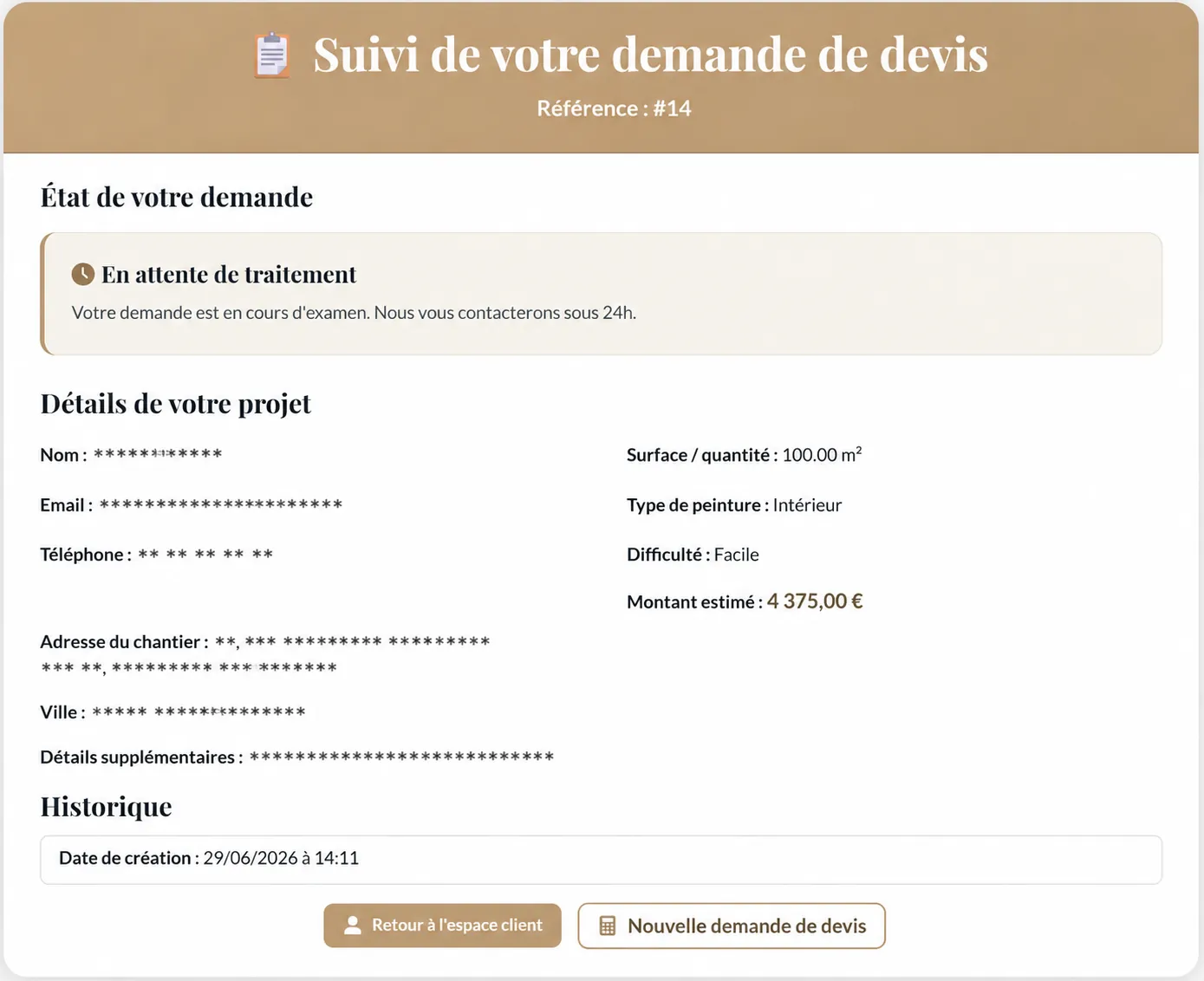Click the Adresse du chantier label
This screenshot has width=1204, height=981.
coord(124,642)
